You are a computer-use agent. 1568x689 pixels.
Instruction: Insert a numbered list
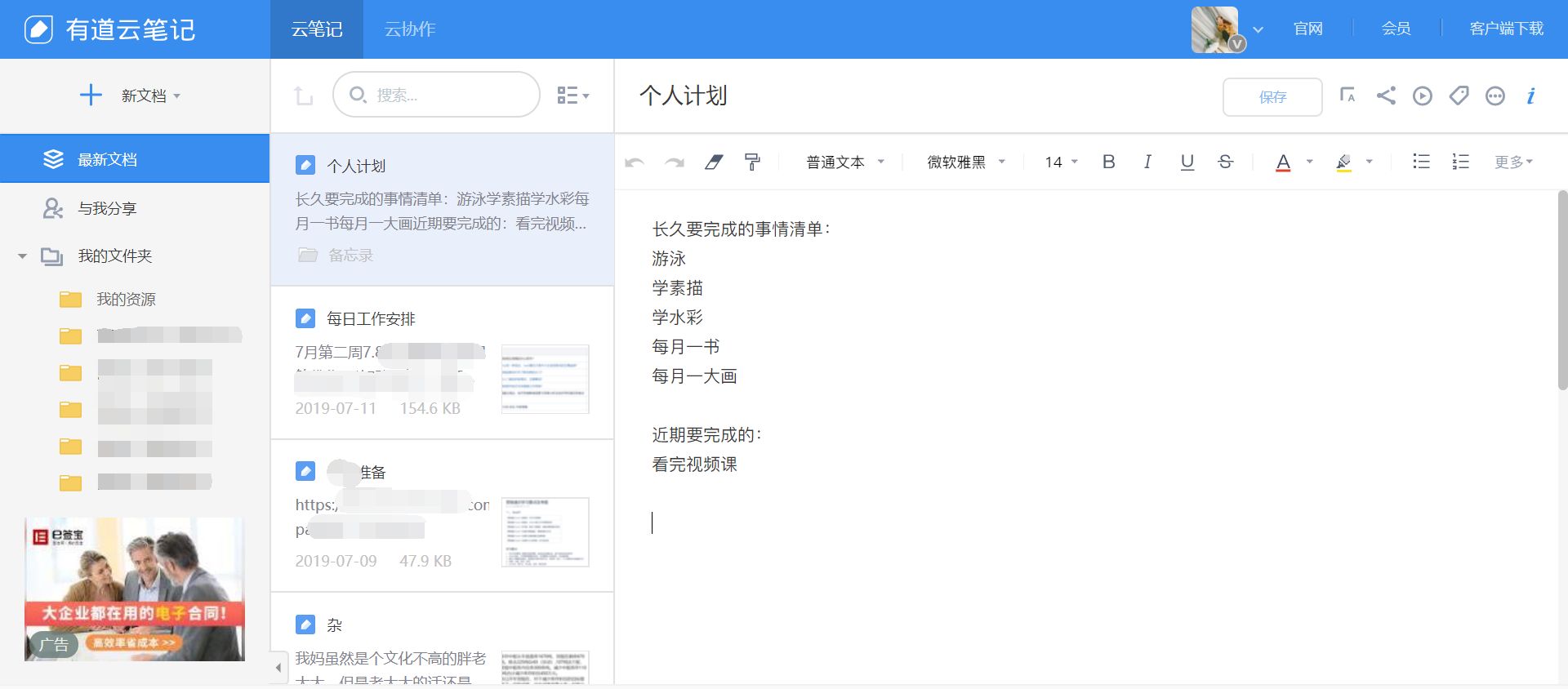[x=1461, y=162]
